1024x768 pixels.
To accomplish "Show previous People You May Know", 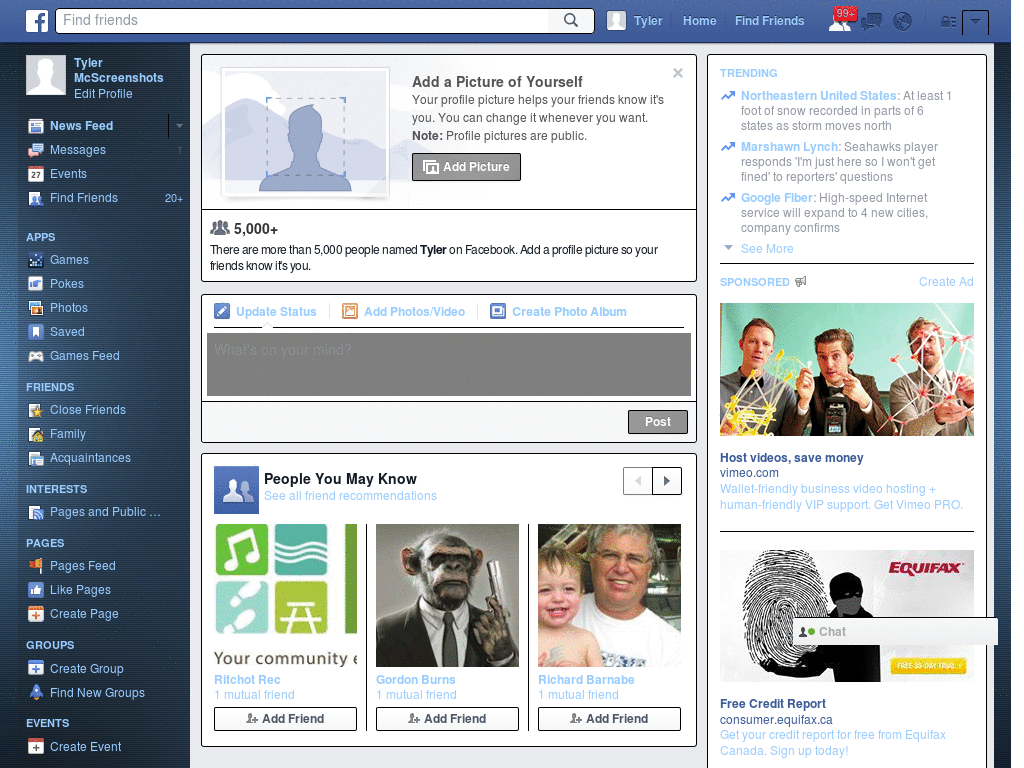I will coord(638,481).
